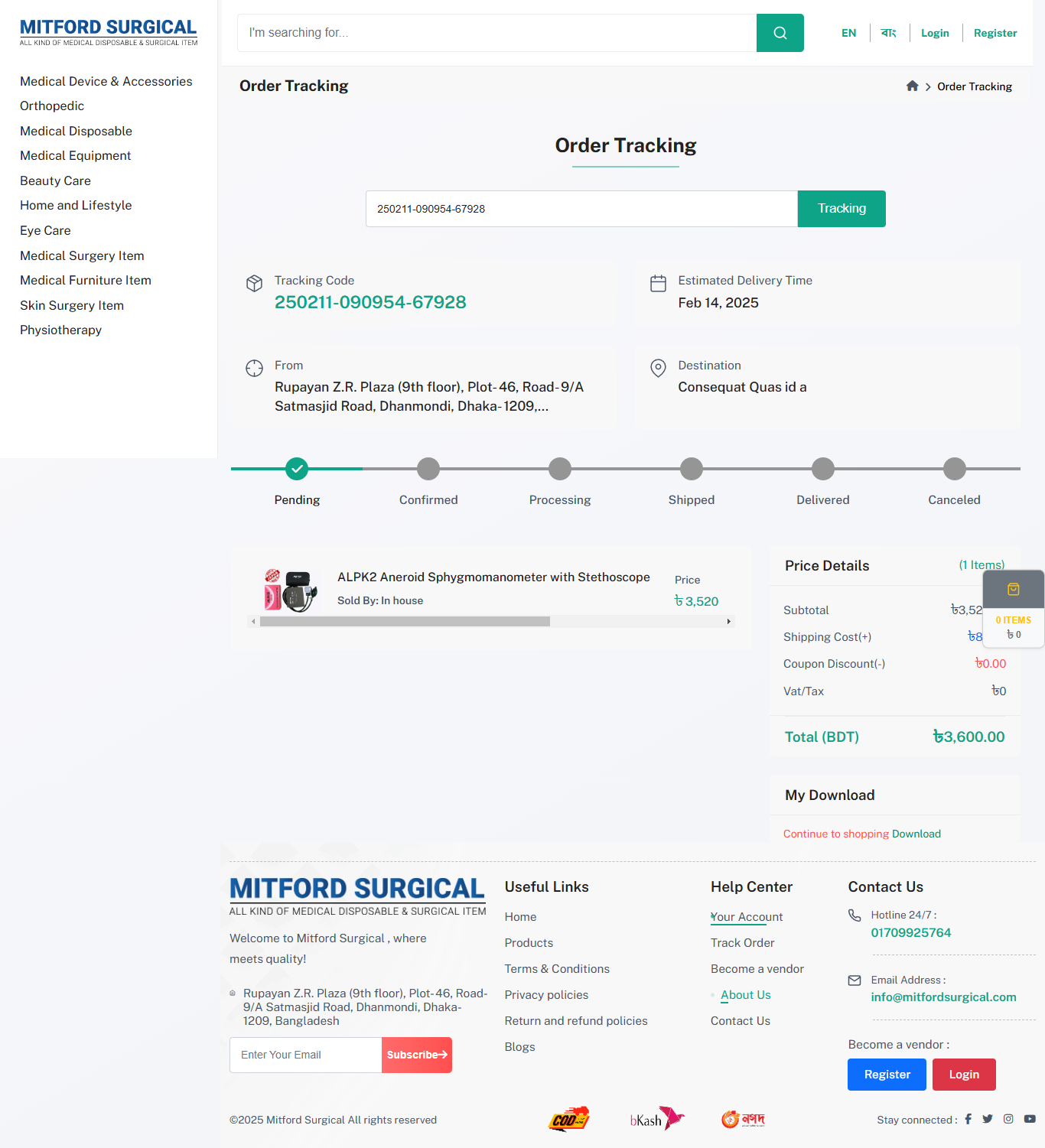Open the Beauty Care category
Screen dimensions: 1045x1148
56,180
